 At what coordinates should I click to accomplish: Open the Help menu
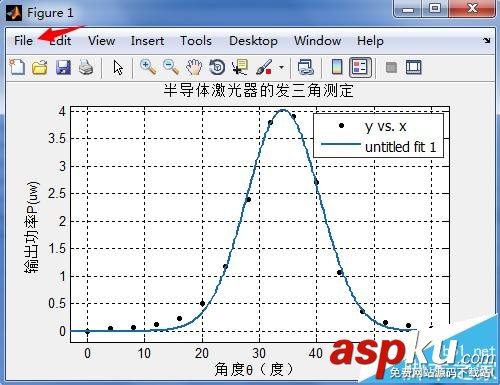coord(370,41)
